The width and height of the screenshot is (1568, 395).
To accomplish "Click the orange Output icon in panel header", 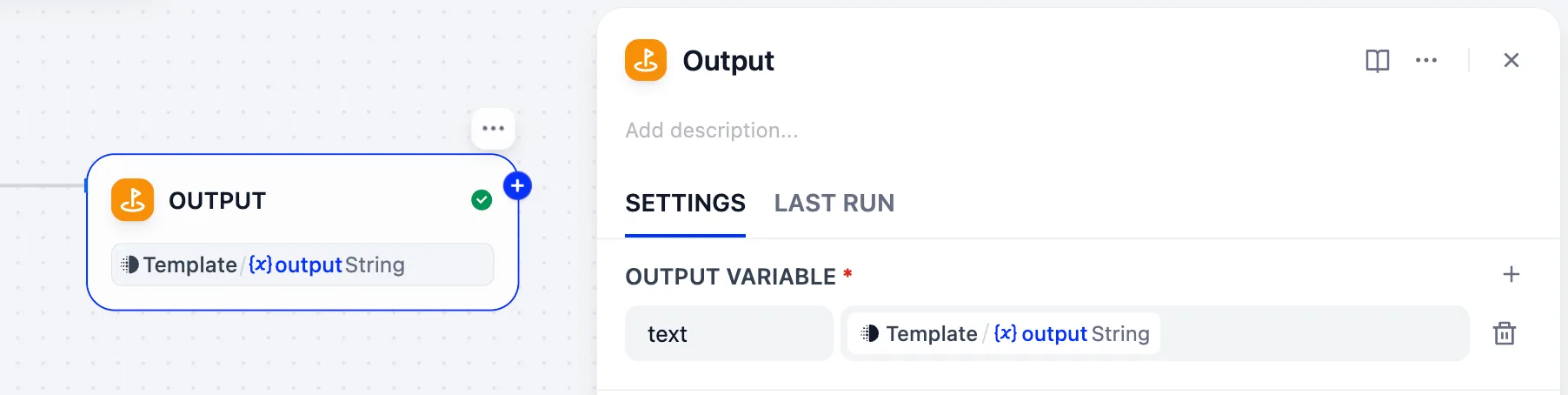I will click(x=646, y=60).
